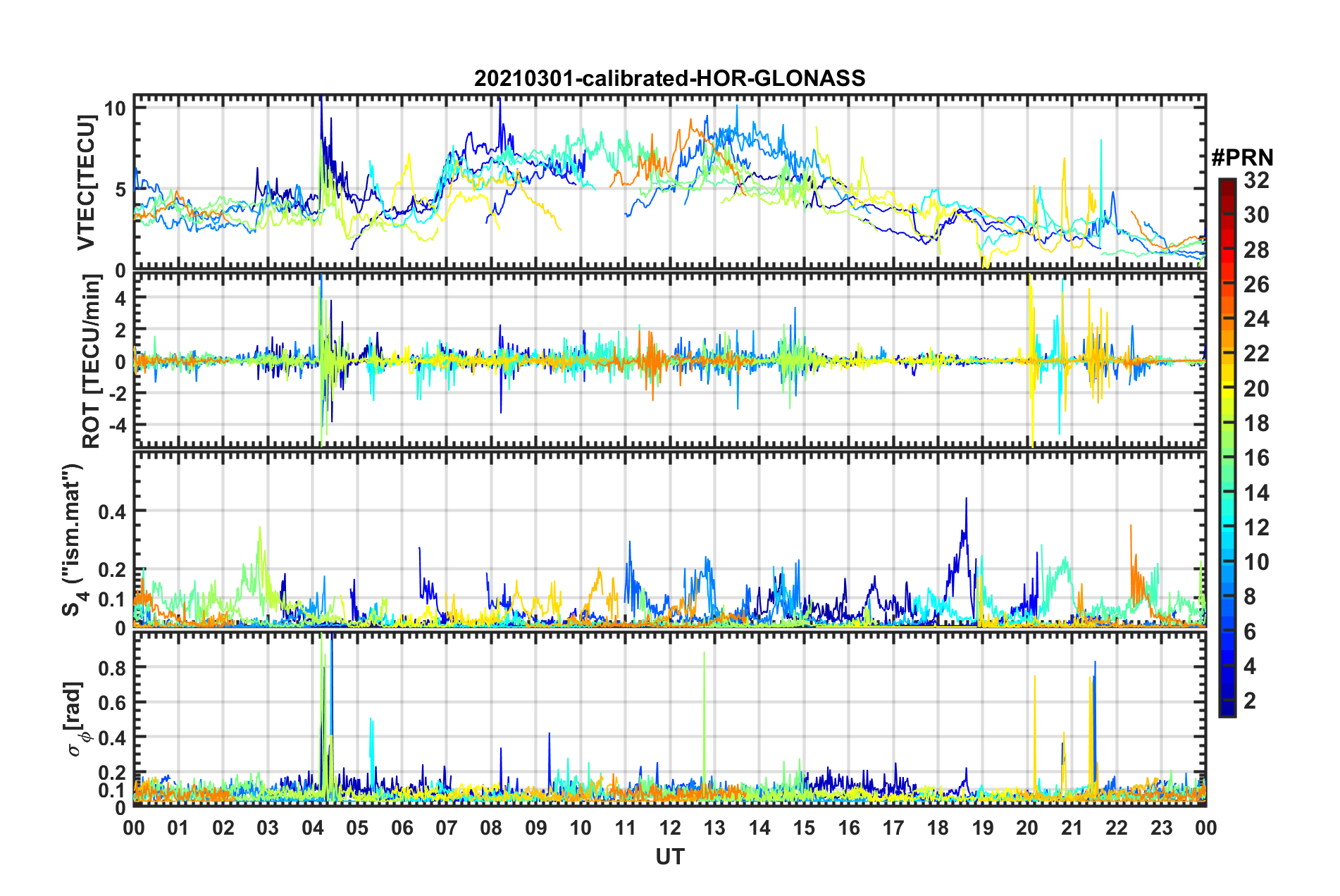Click colorbar tick label 10
The height and width of the screenshot is (896, 1340).
point(1256,561)
